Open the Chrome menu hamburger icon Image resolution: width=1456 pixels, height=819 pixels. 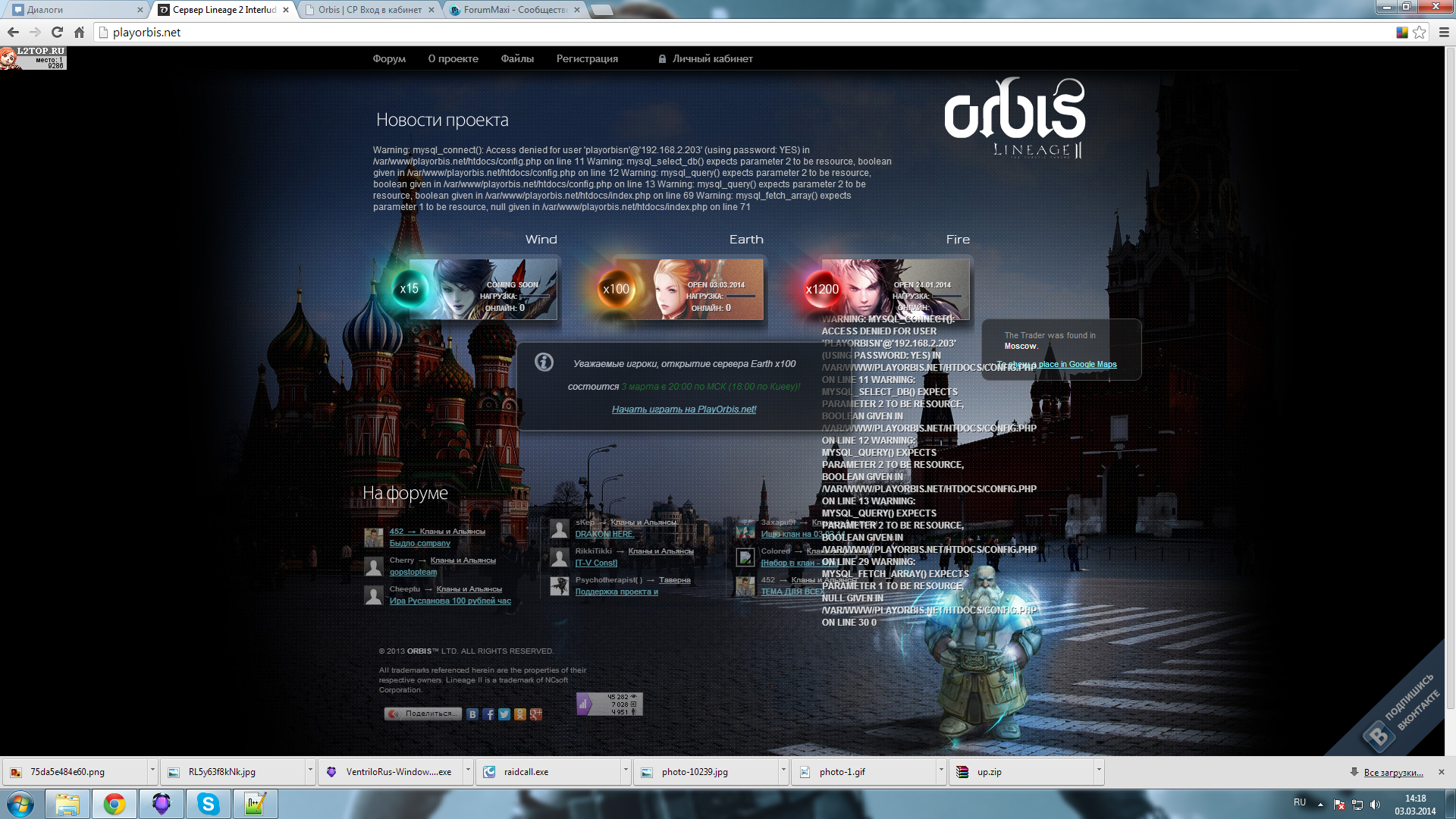click(1444, 32)
